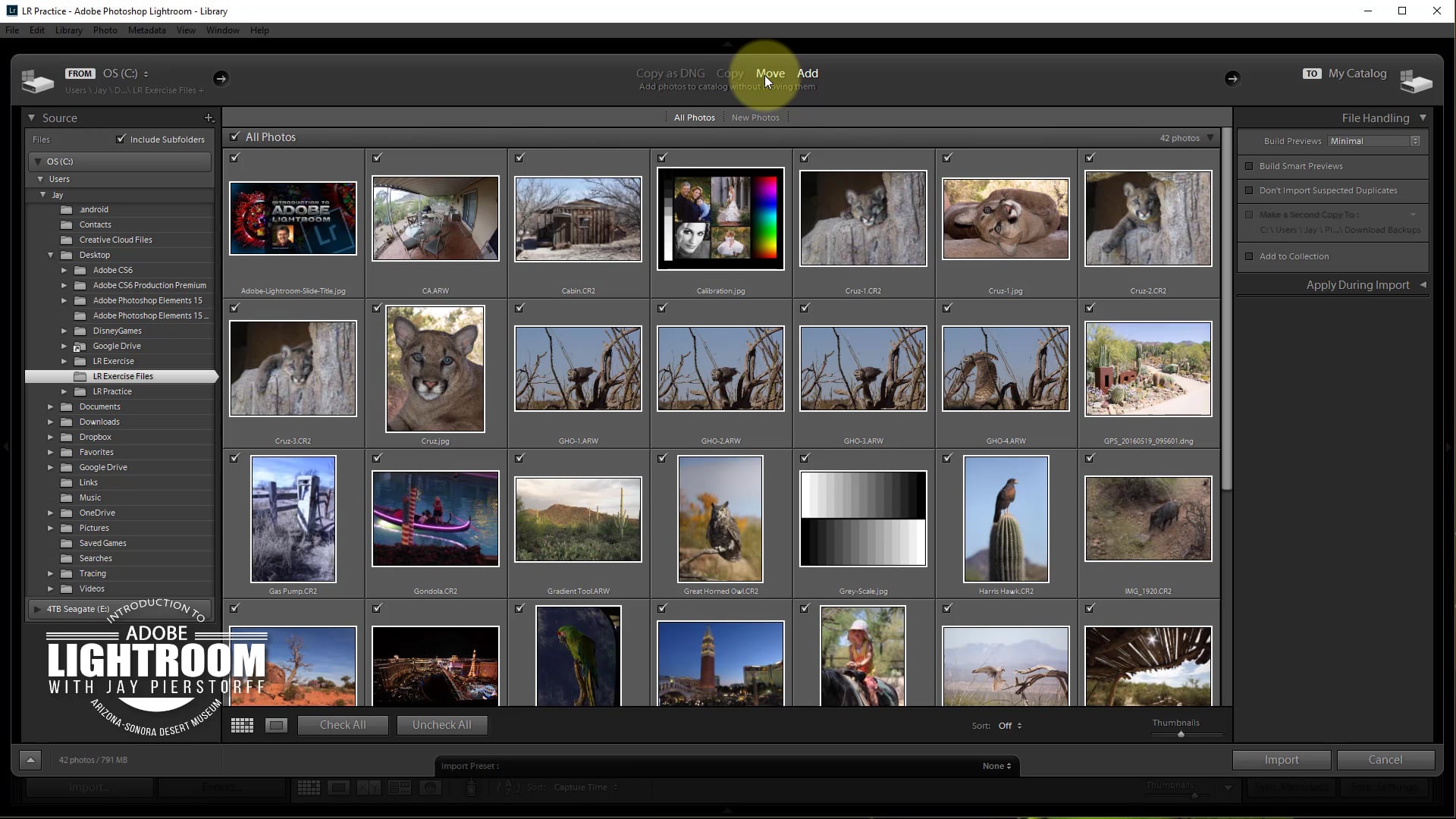Click the Import button
This screenshot has height=819, width=1456.
[x=1281, y=760]
